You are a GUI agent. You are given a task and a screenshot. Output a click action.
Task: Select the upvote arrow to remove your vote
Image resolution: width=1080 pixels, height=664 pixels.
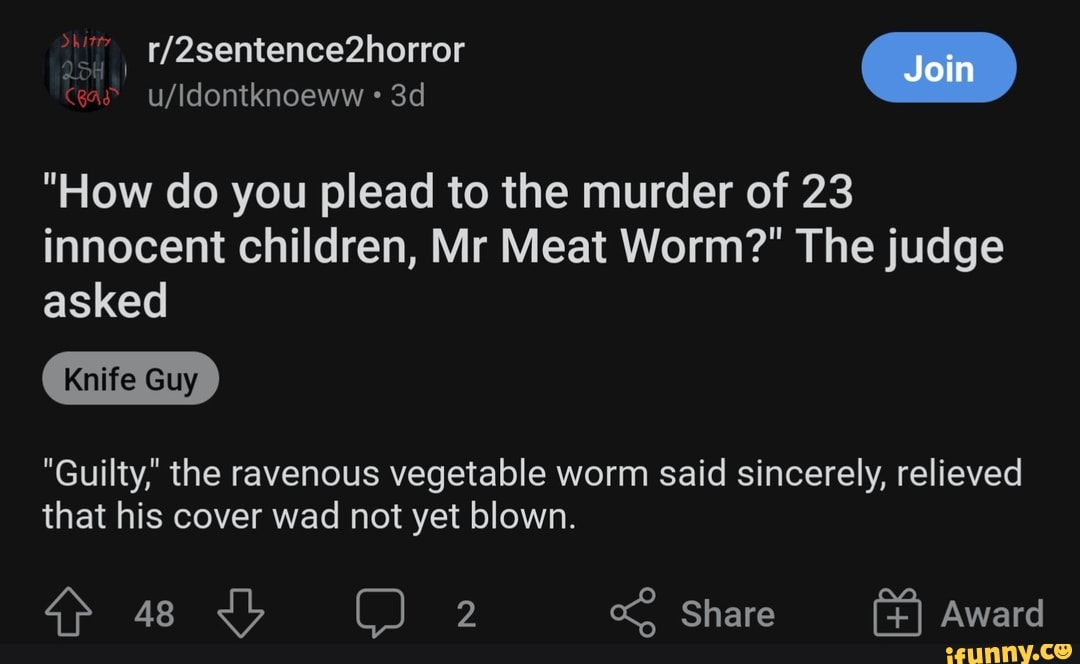click(x=67, y=612)
